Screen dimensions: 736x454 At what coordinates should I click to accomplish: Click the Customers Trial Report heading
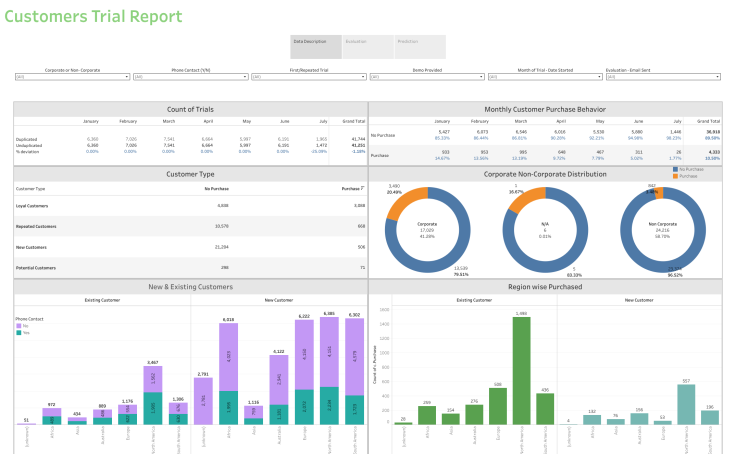coord(93,16)
